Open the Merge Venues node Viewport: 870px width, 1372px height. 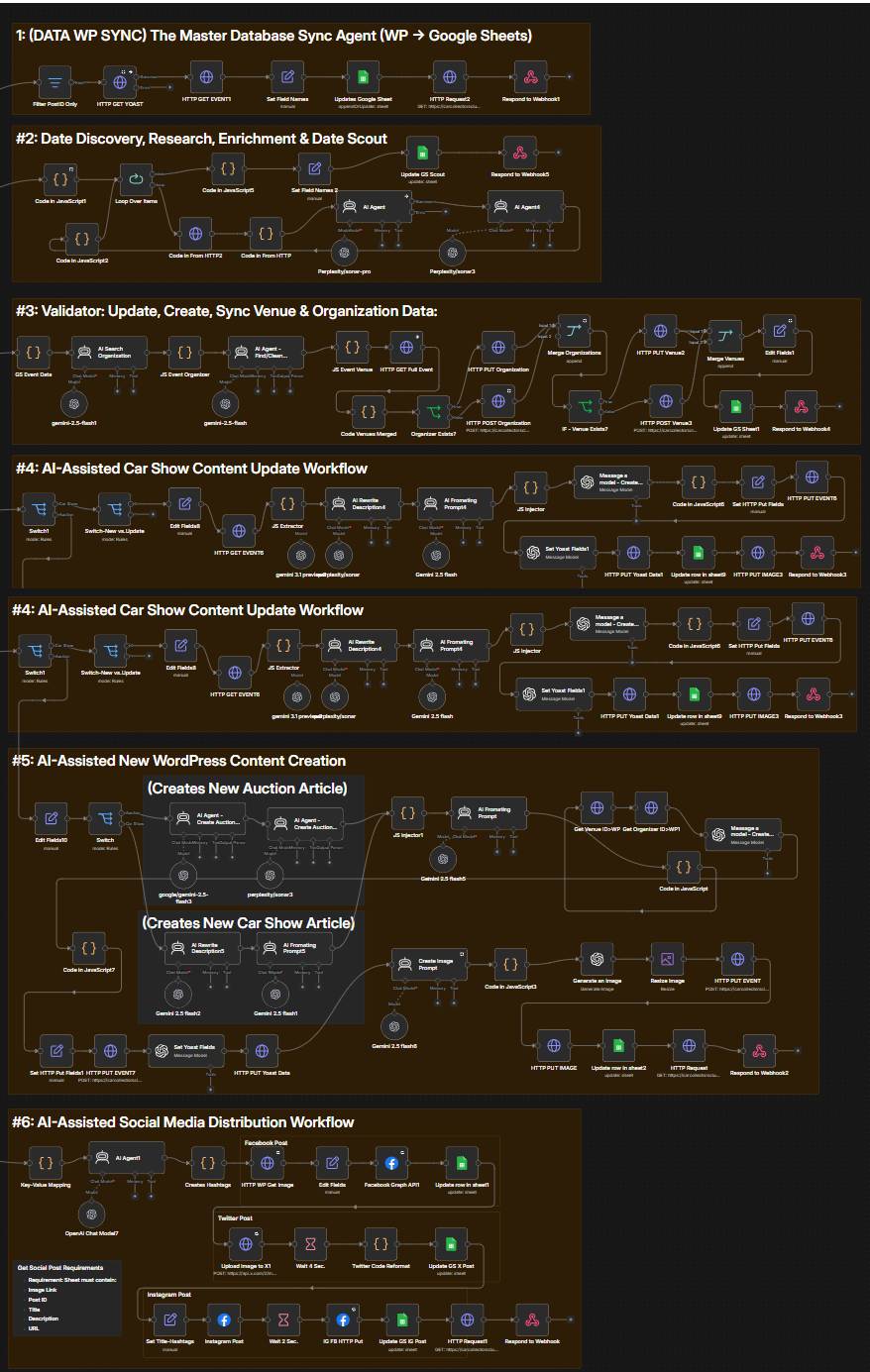coord(726,337)
